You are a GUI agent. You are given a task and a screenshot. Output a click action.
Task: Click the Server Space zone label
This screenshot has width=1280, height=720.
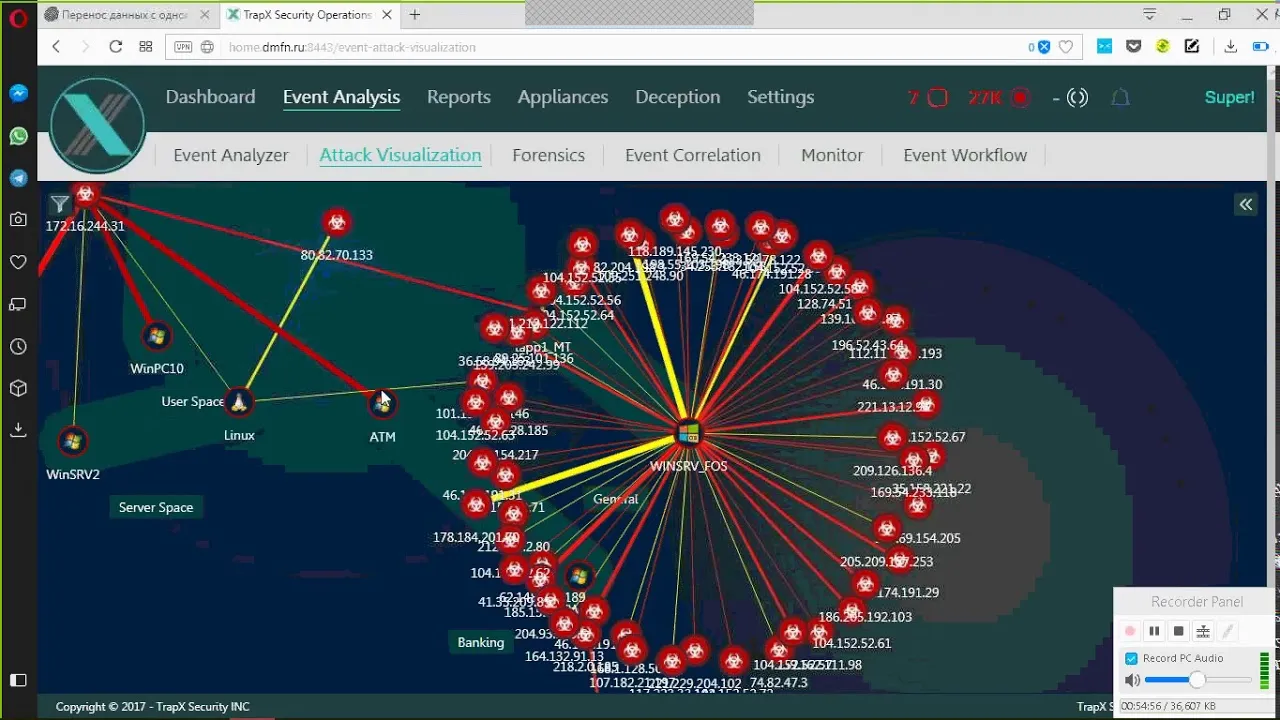pos(156,507)
